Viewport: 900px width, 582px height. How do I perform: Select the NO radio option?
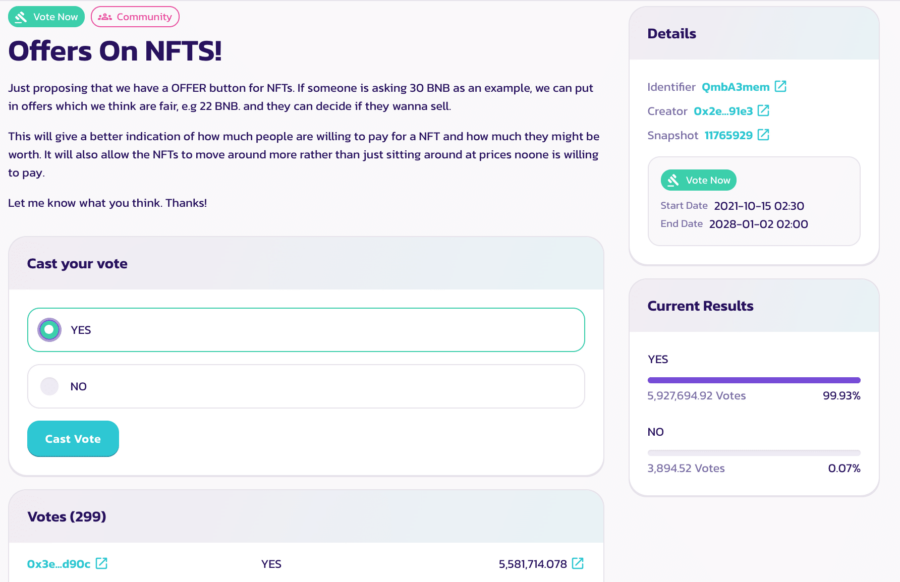tap(49, 386)
